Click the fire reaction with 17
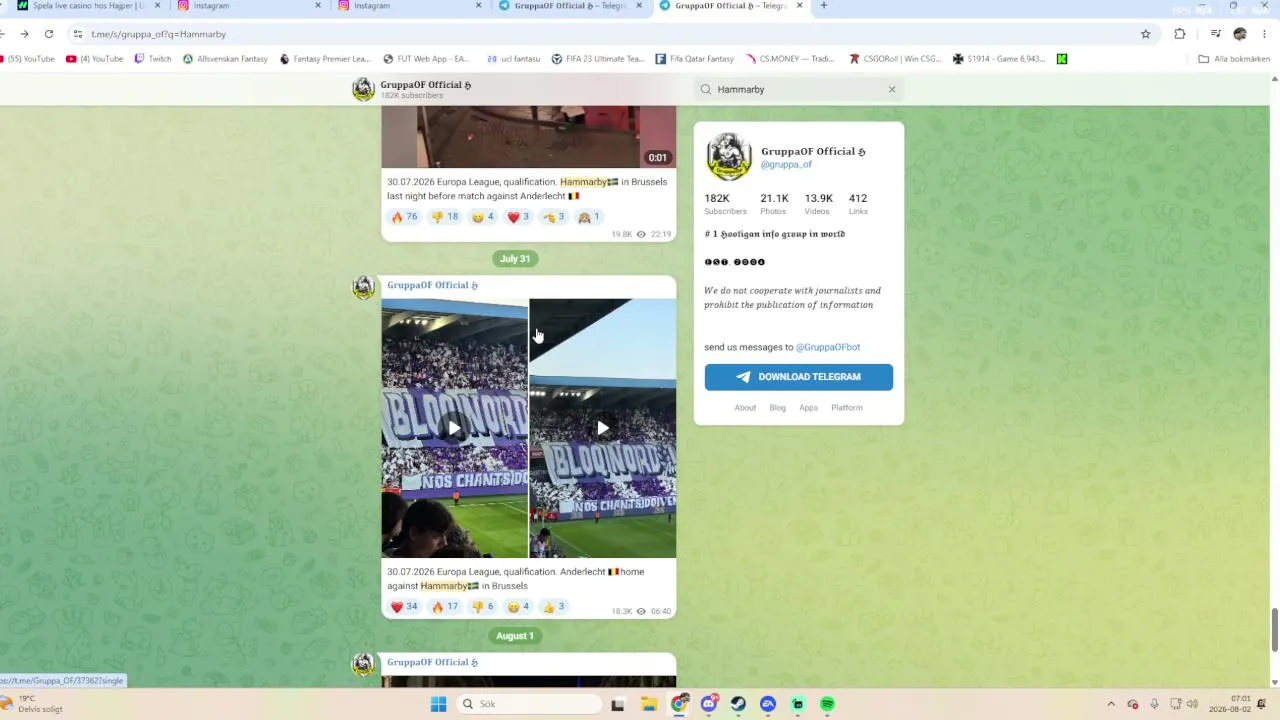The width and height of the screenshot is (1280, 720). [444, 606]
